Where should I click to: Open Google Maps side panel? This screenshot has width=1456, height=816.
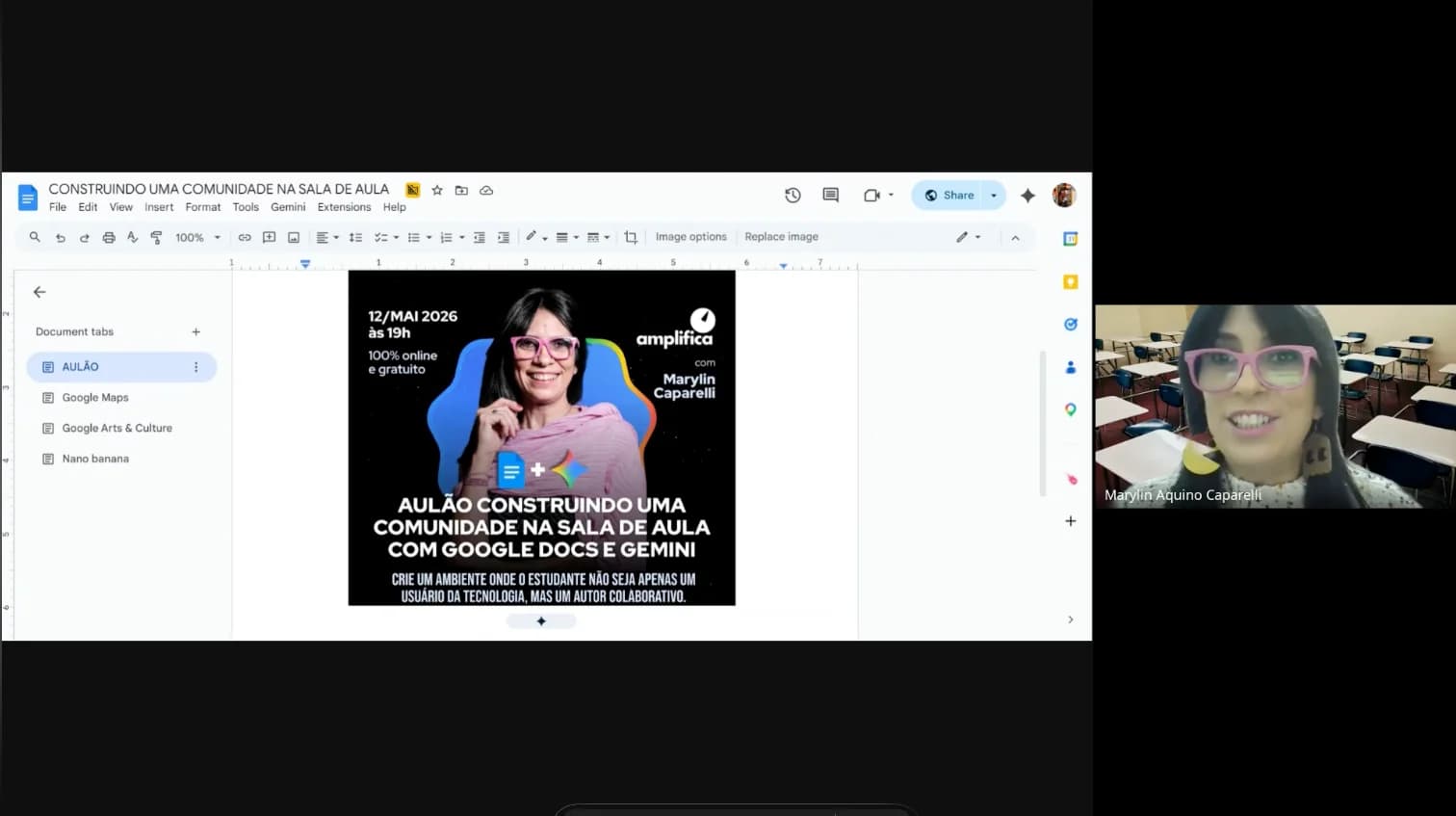click(x=1070, y=409)
